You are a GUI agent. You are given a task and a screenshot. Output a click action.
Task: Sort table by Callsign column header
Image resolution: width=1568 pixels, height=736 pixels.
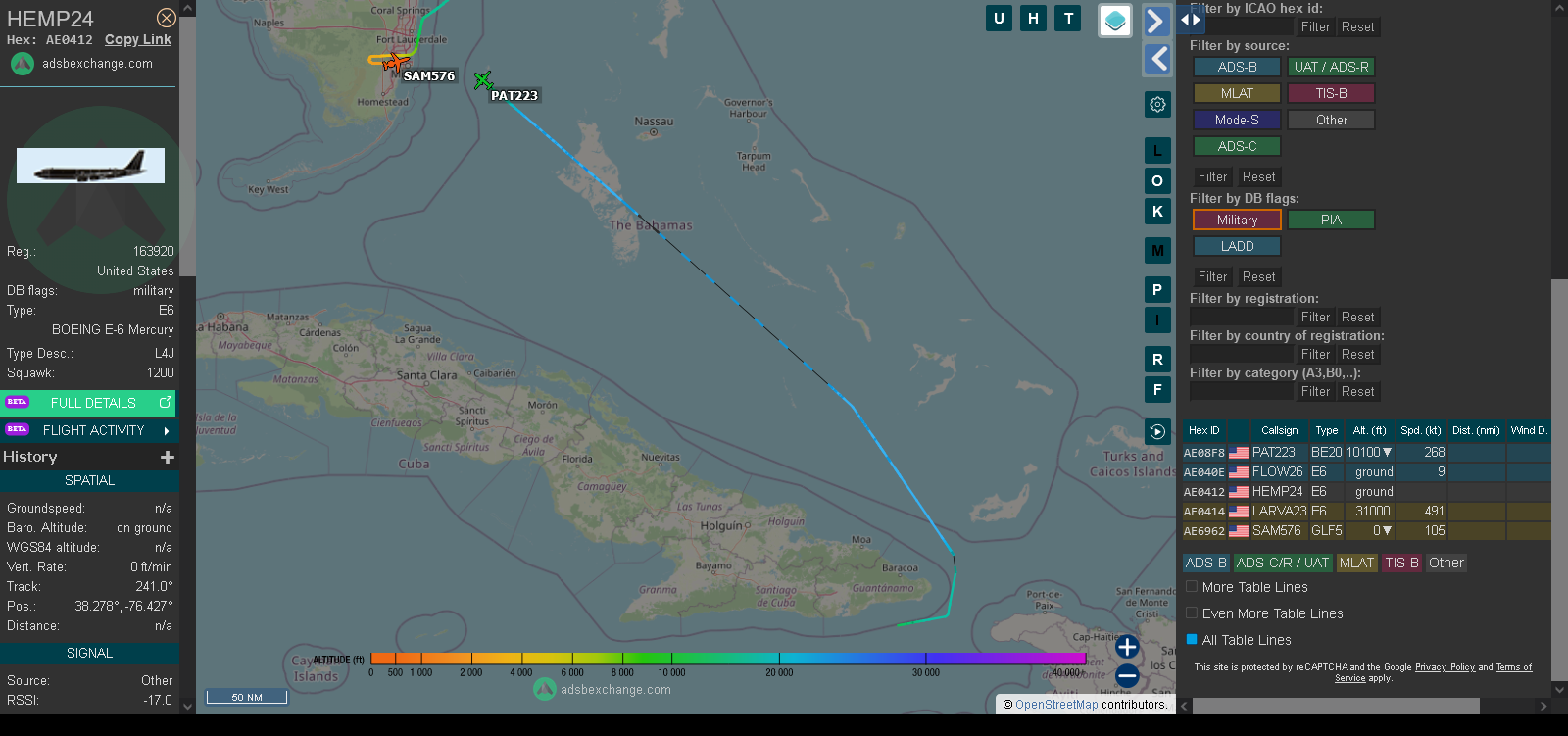tap(1279, 430)
